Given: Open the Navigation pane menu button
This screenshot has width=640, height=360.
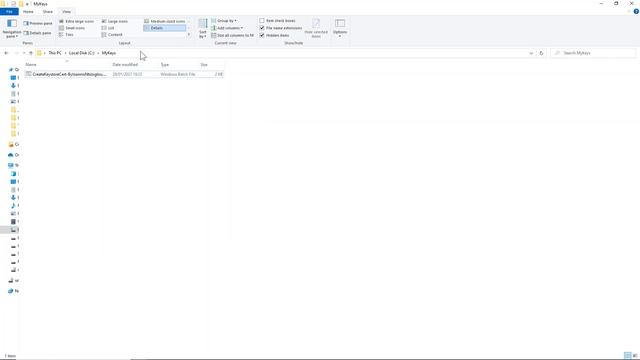Looking at the screenshot, I should coord(11,28).
